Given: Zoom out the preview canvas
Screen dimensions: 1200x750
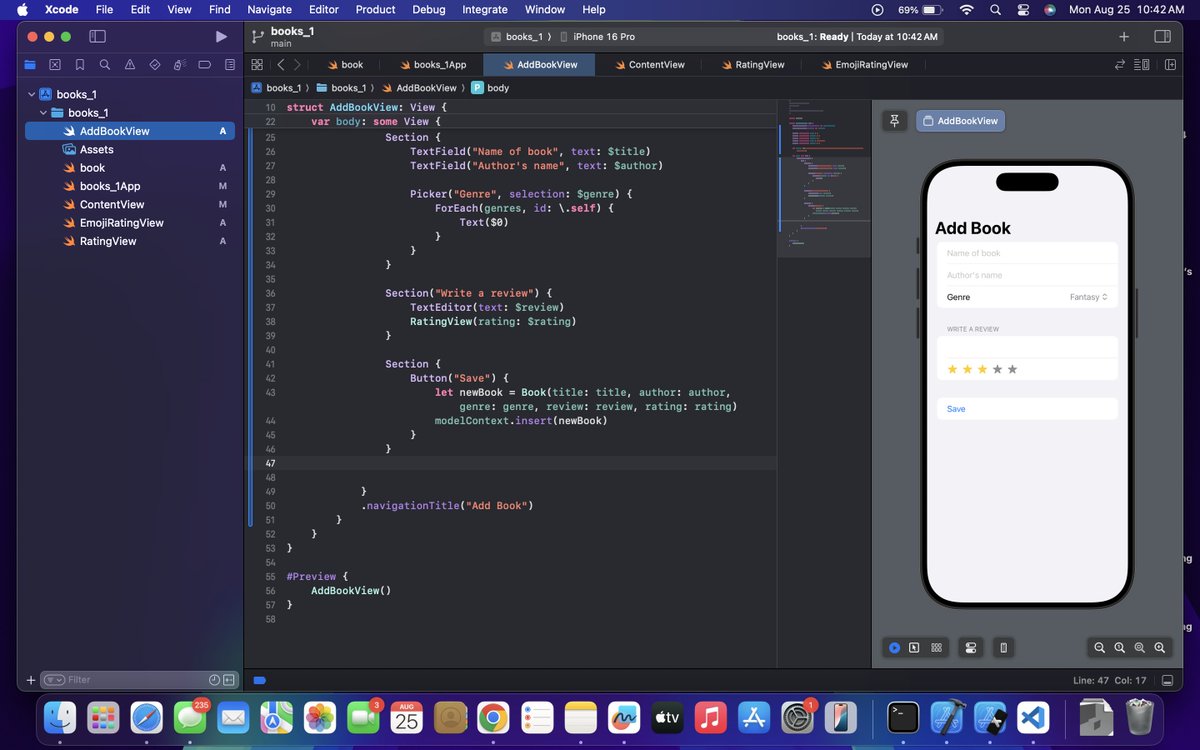Looking at the screenshot, I should [1100, 648].
